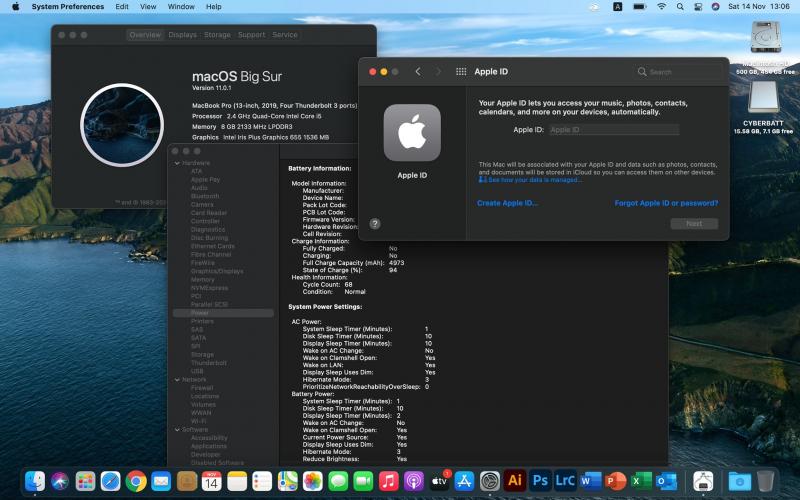Select Thunderbolt in System Information sidebar
This screenshot has height=500, width=800.
click(x=209, y=363)
